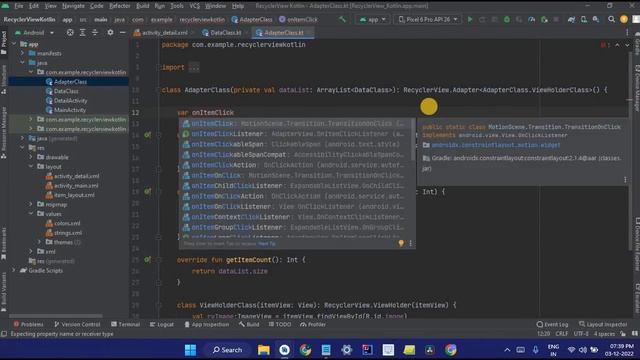Screen dimensions: 640x360
Task: Click the green hammer Make Project icon
Action: coord(342,19)
